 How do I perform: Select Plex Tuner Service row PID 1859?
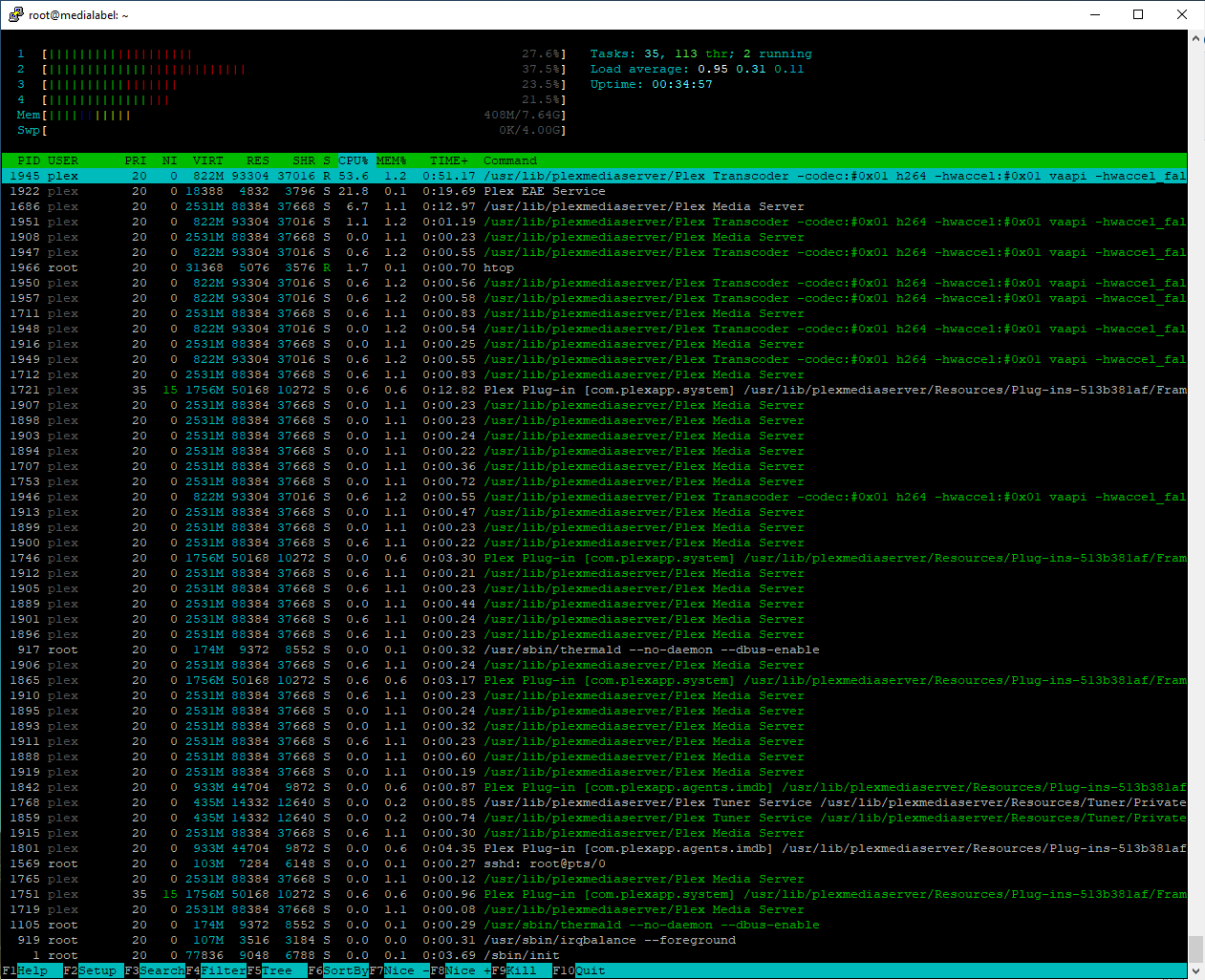594,818
